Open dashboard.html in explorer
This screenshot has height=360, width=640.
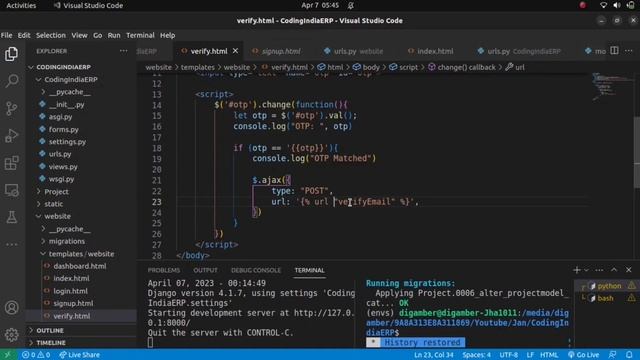[80, 266]
